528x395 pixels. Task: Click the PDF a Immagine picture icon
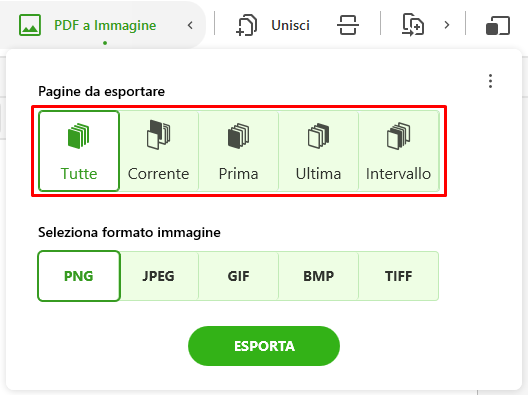click(30, 25)
